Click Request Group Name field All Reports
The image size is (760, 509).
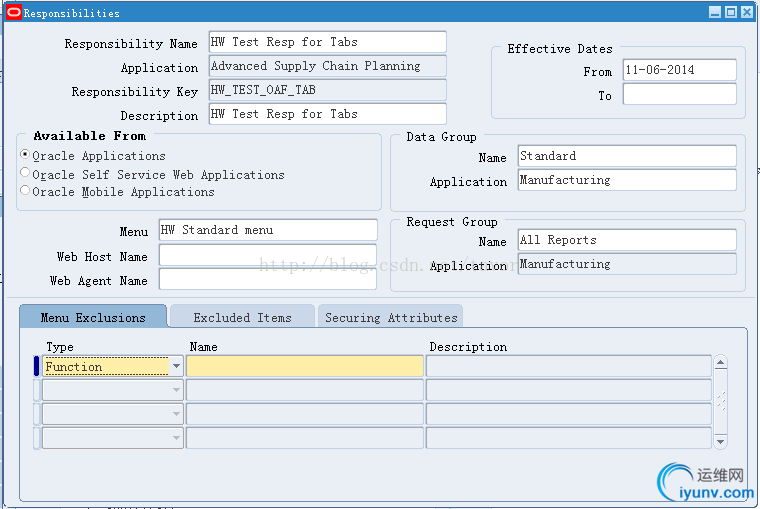(x=627, y=240)
